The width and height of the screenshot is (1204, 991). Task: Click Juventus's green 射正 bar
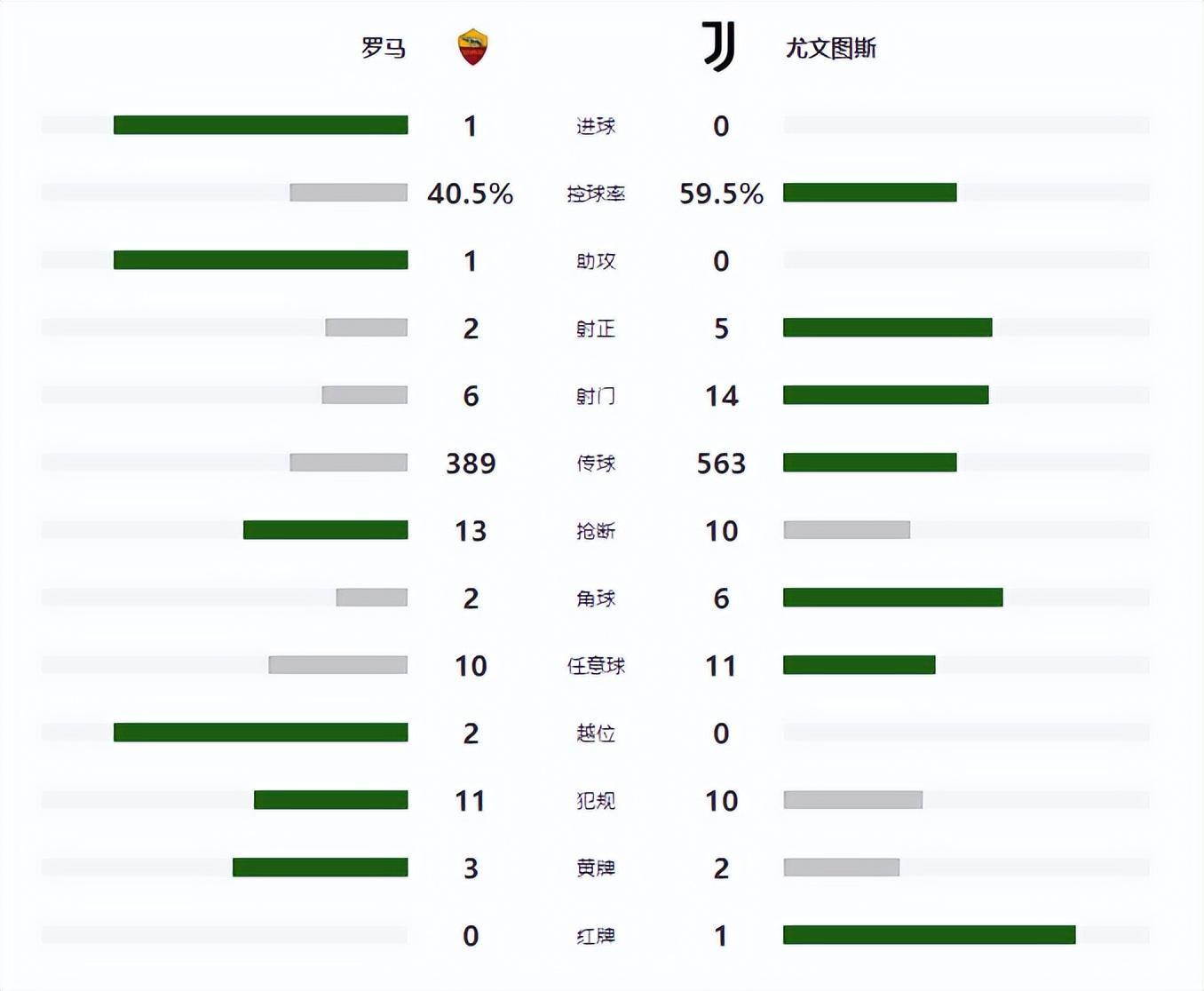tap(887, 328)
